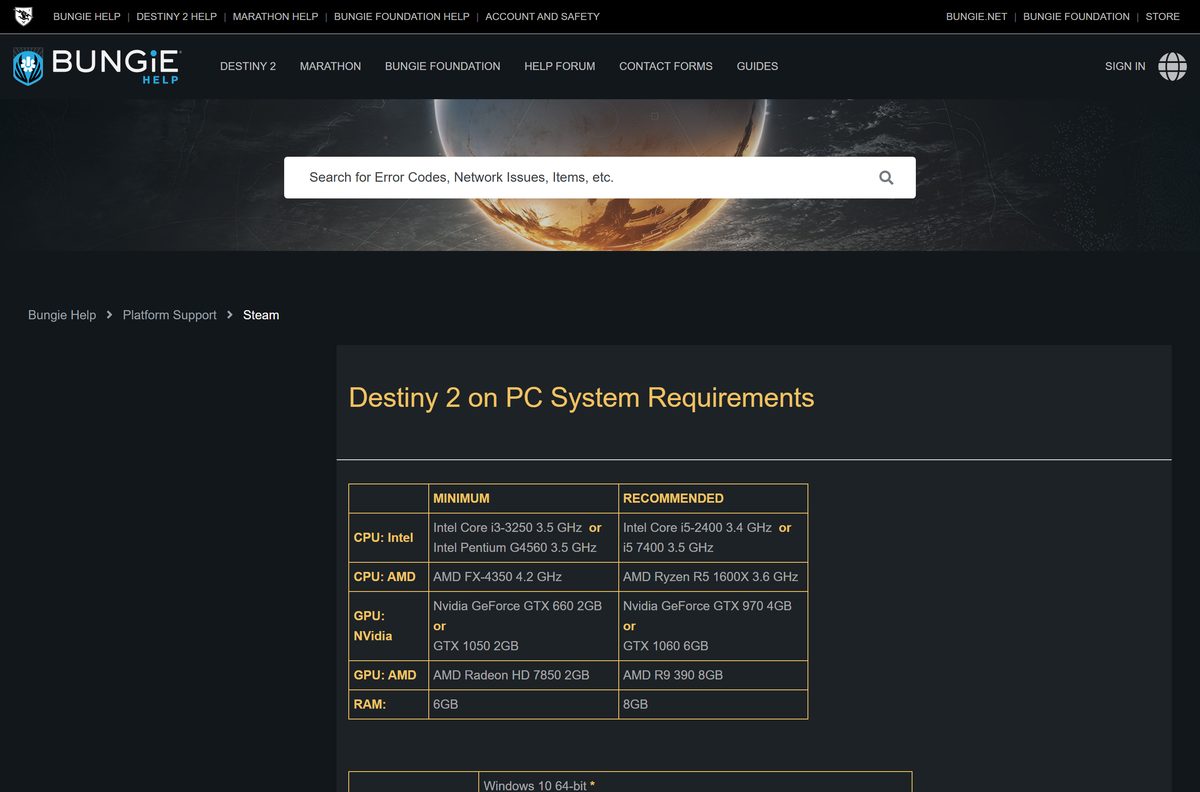Select i5 7400 3.5 GHz text
The width and height of the screenshot is (1200, 792).
(x=668, y=547)
